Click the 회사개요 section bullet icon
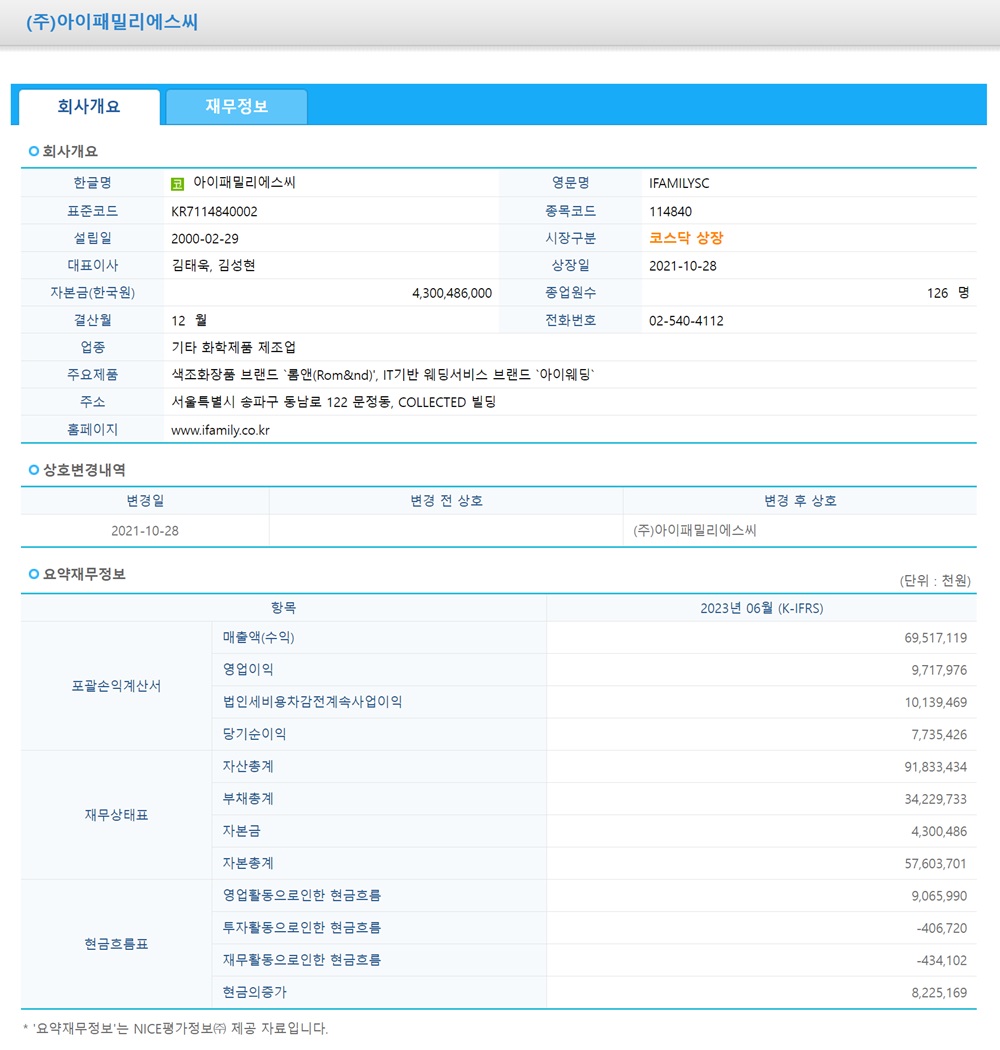Viewport: 1000px width, 1050px height. pyautogui.click(x=29, y=151)
